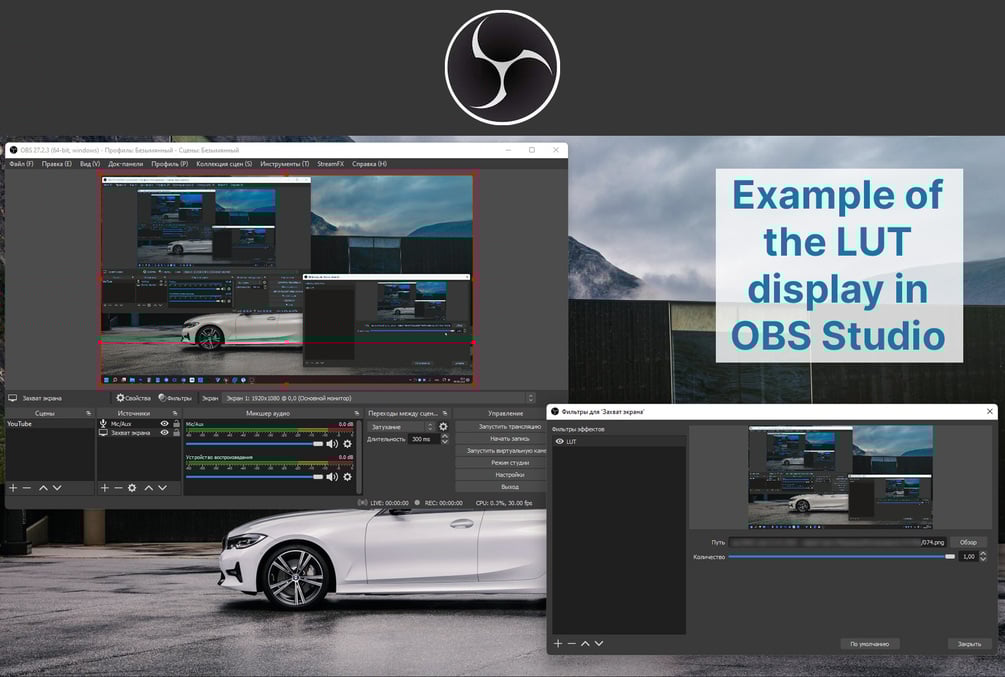
Task: Lock the Mic/Aux source
Action: 176,424
